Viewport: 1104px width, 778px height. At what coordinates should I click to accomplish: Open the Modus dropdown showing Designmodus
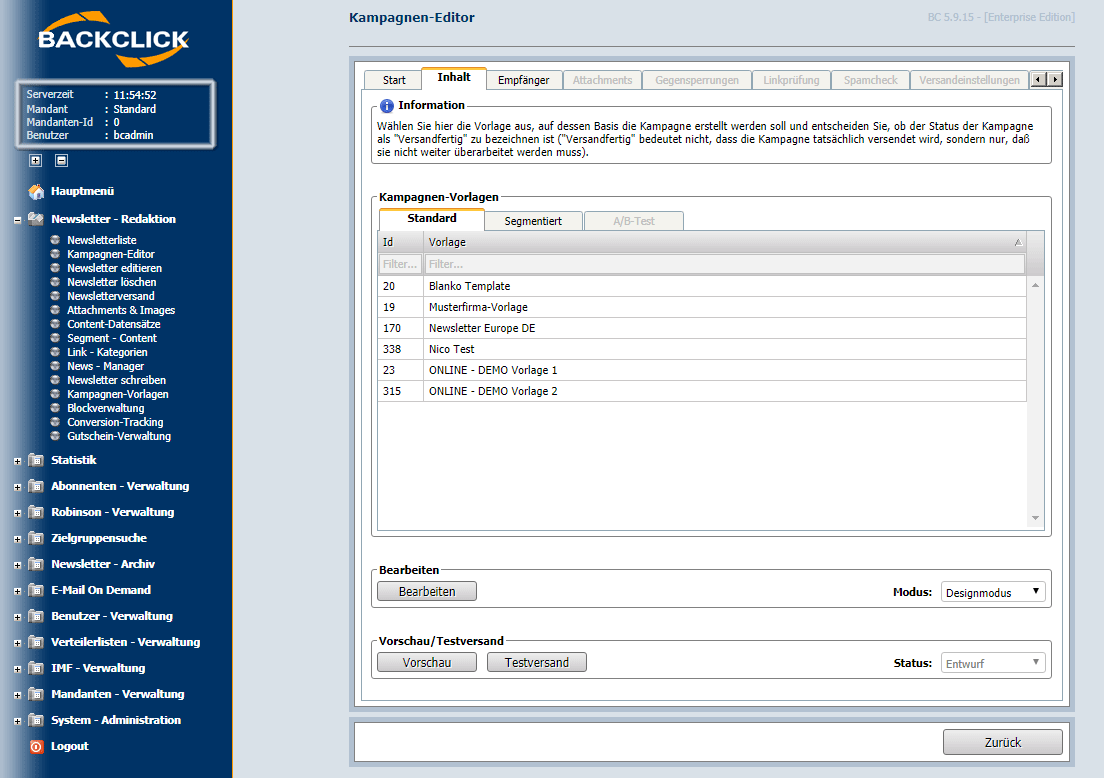coord(992,592)
